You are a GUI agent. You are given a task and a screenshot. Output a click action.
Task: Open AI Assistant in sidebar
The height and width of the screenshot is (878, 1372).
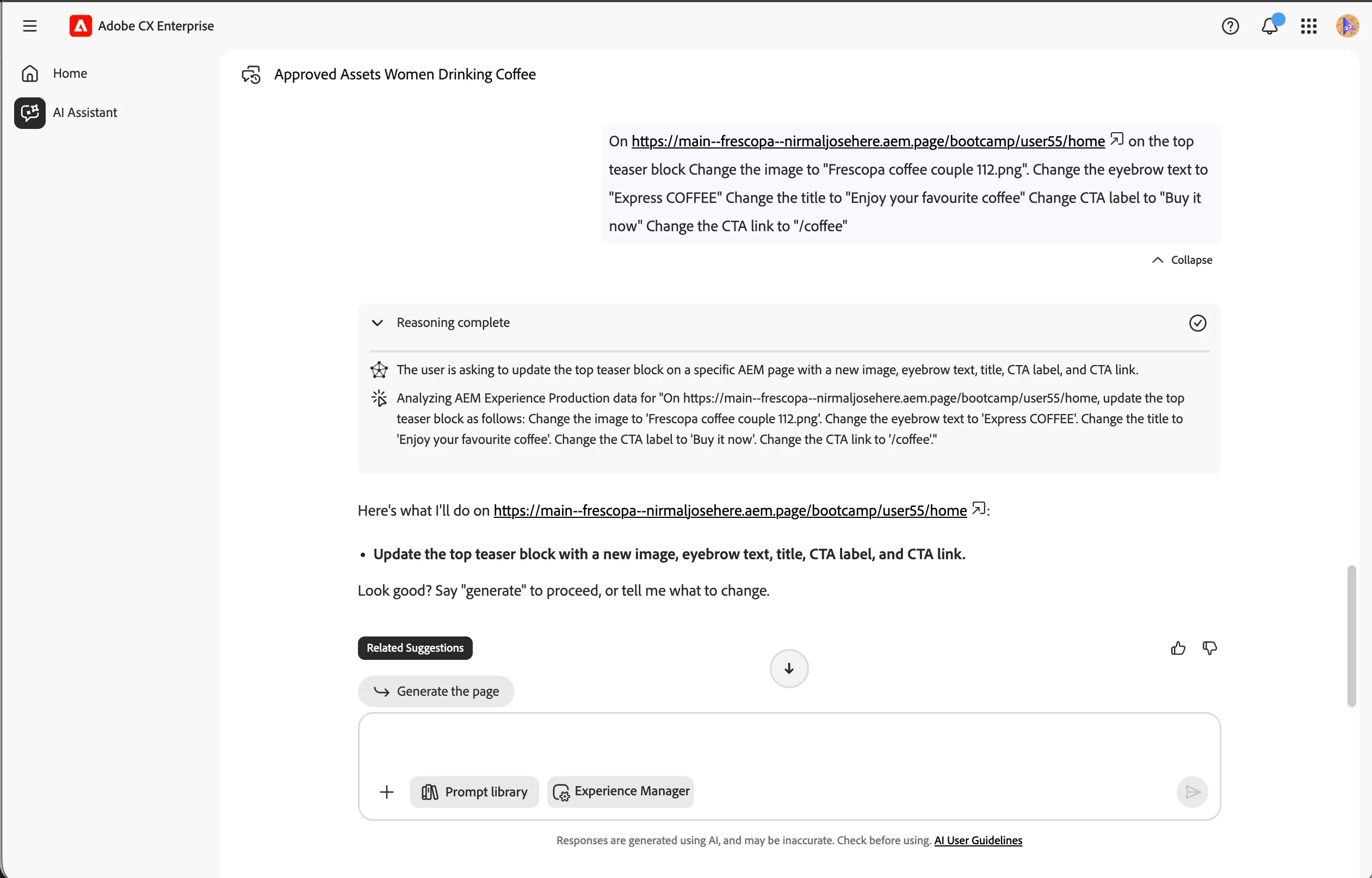66,113
